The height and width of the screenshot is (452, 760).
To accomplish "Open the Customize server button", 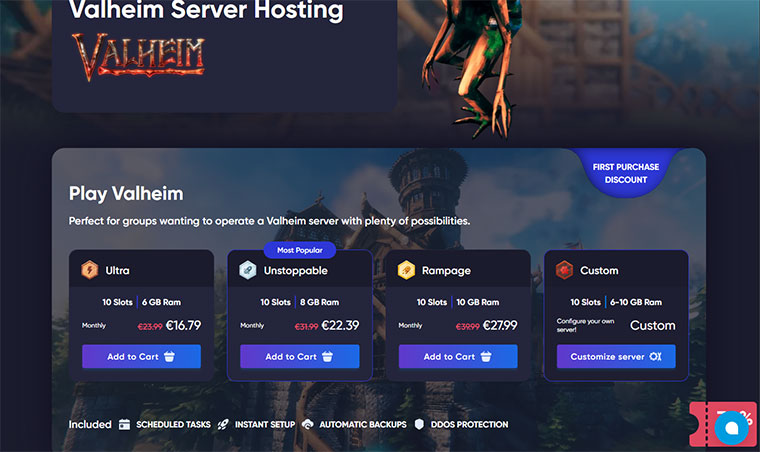I will [616, 357].
